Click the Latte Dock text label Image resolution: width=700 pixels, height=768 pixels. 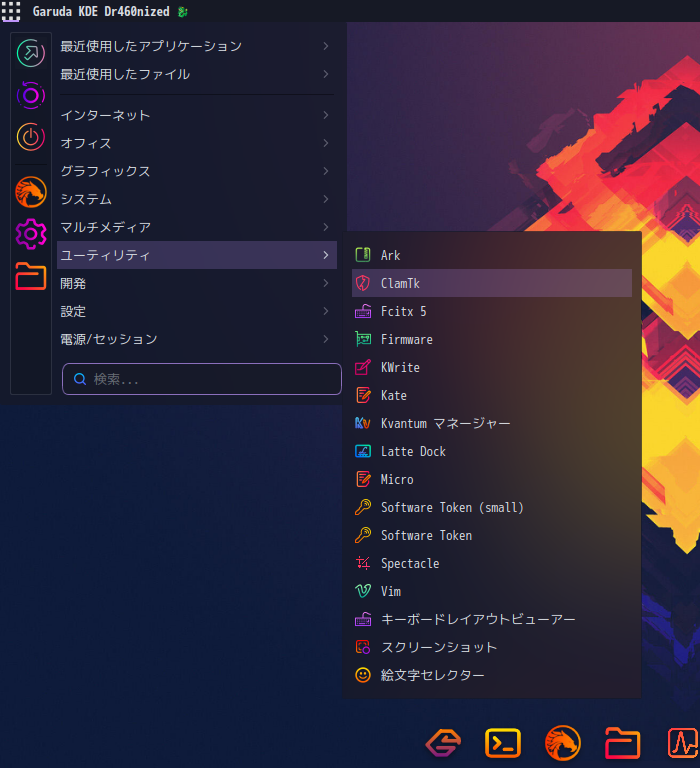[x=413, y=451]
